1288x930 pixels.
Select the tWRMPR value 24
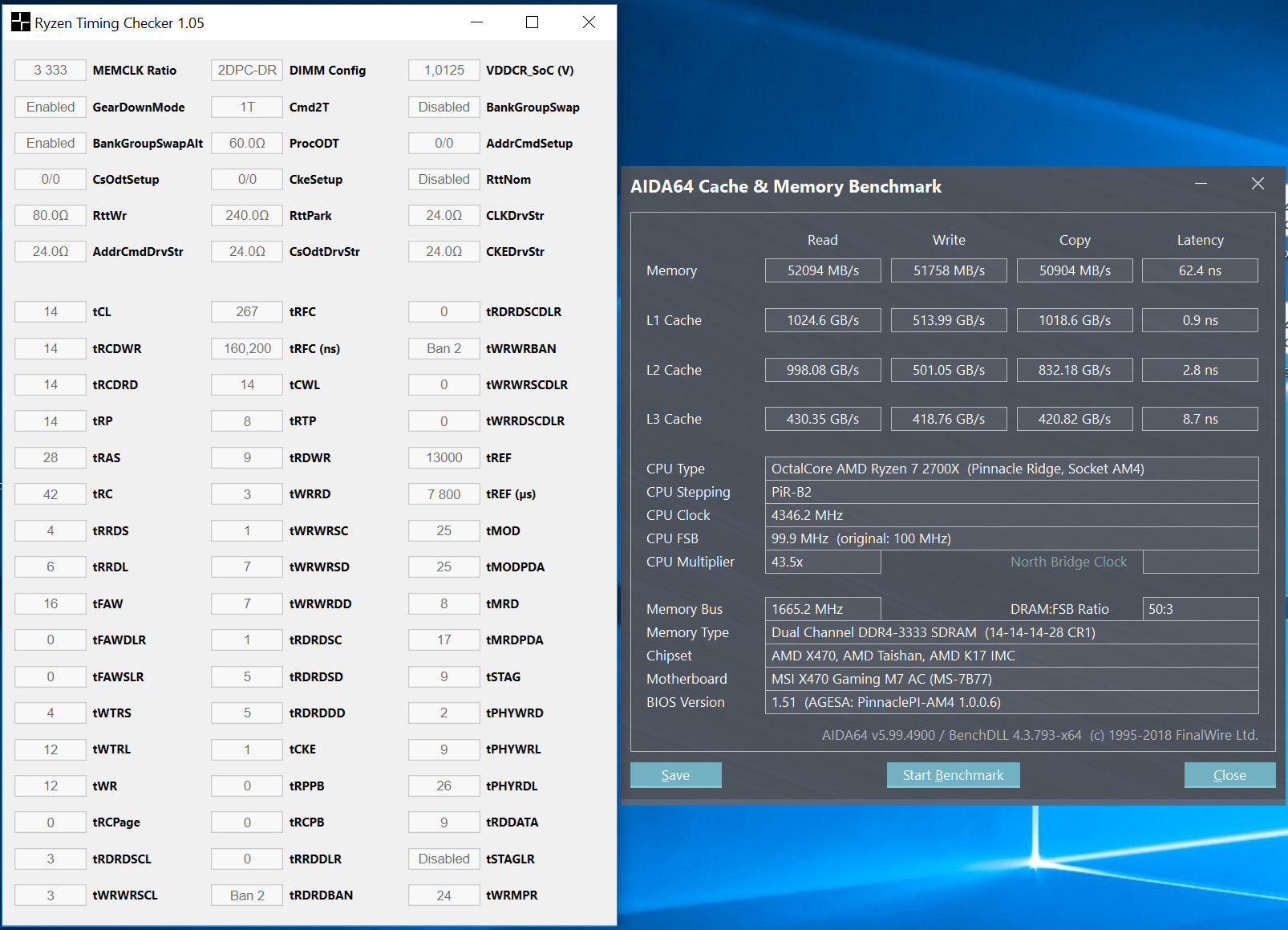point(444,895)
